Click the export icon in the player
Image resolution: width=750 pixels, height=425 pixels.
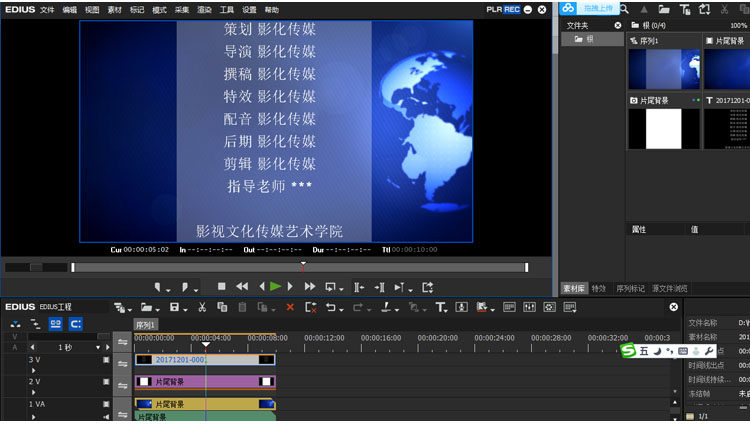pyautogui.click(x=427, y=287)
